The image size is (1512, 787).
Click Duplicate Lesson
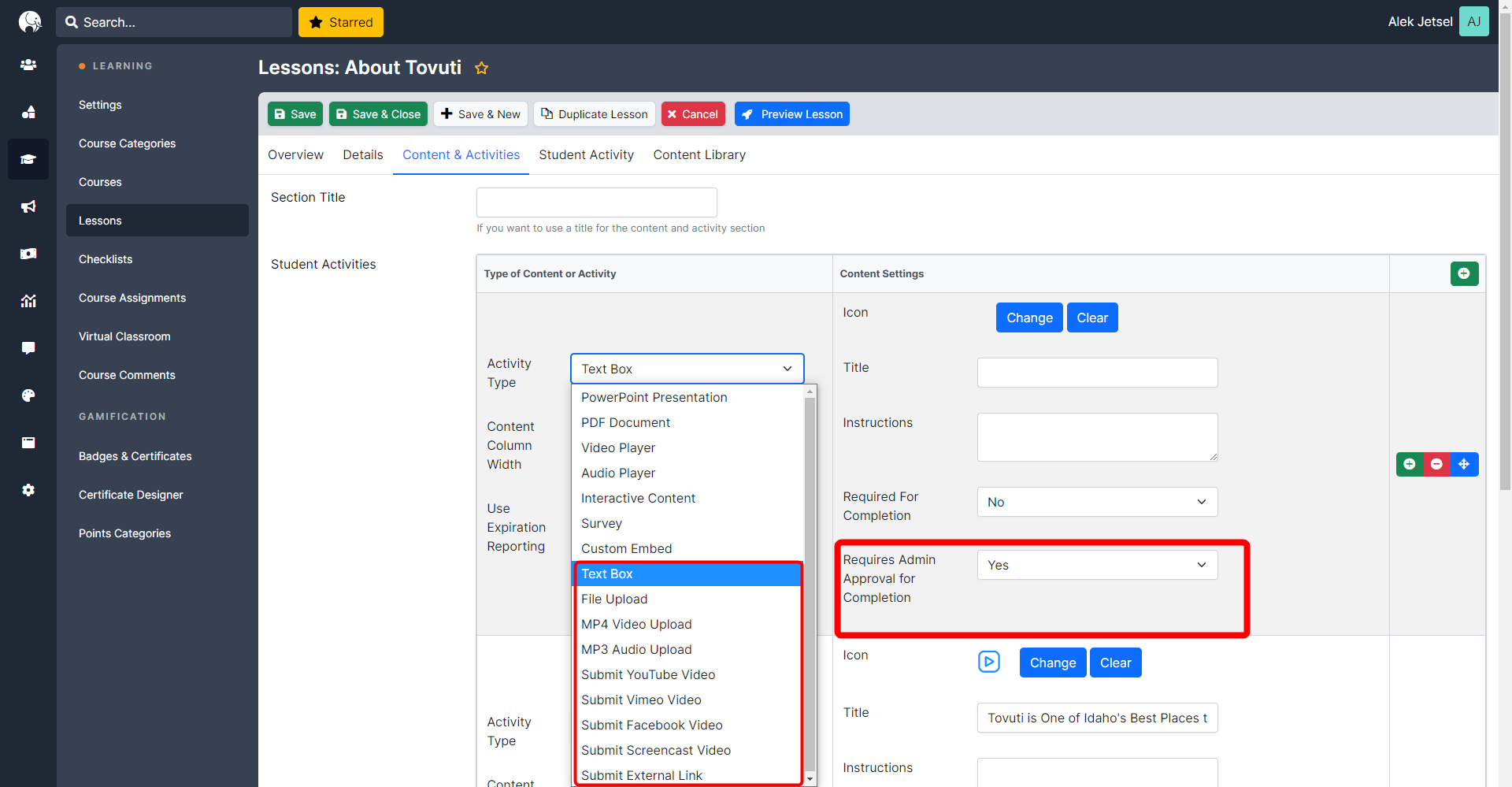595,114
